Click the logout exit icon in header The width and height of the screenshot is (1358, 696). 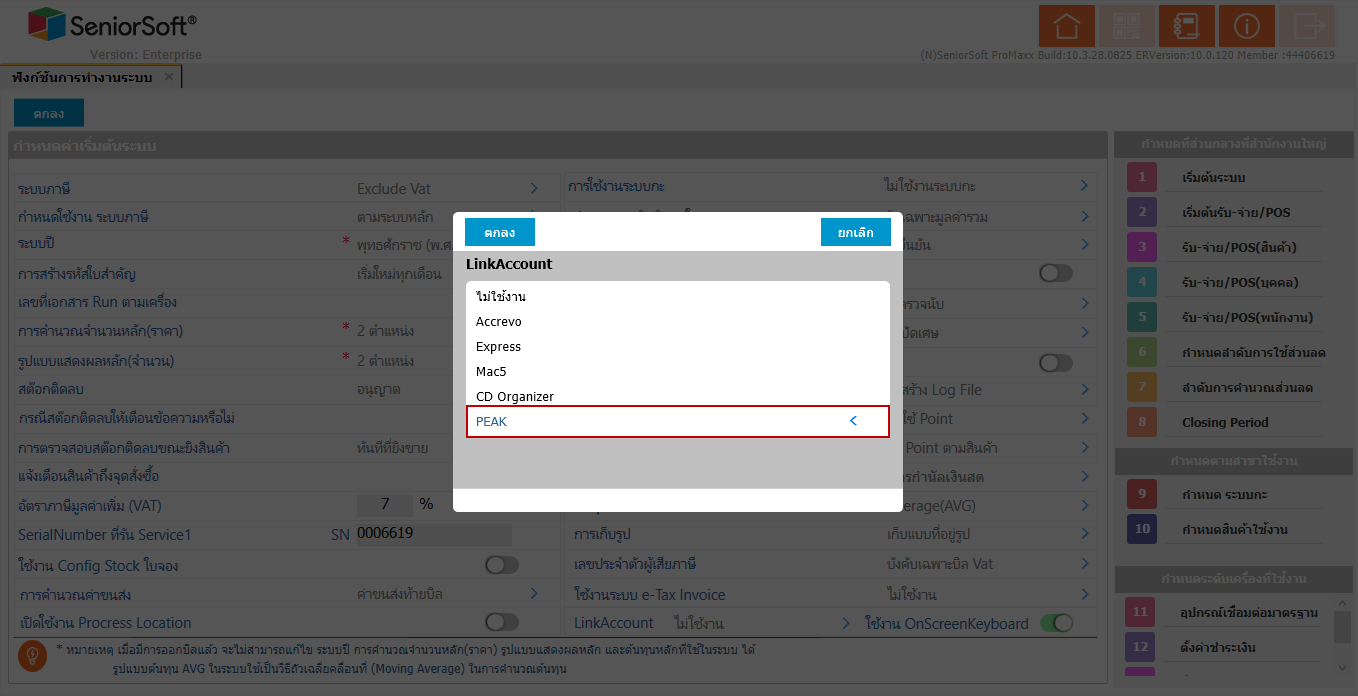pyautogui.click(x=1307, y=26)
